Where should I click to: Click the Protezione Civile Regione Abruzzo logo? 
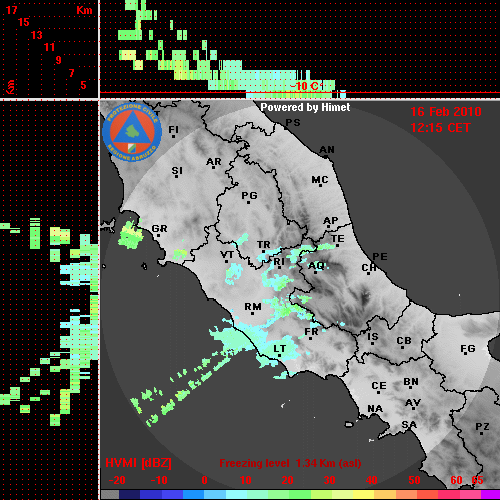click(x=132, y=132)
